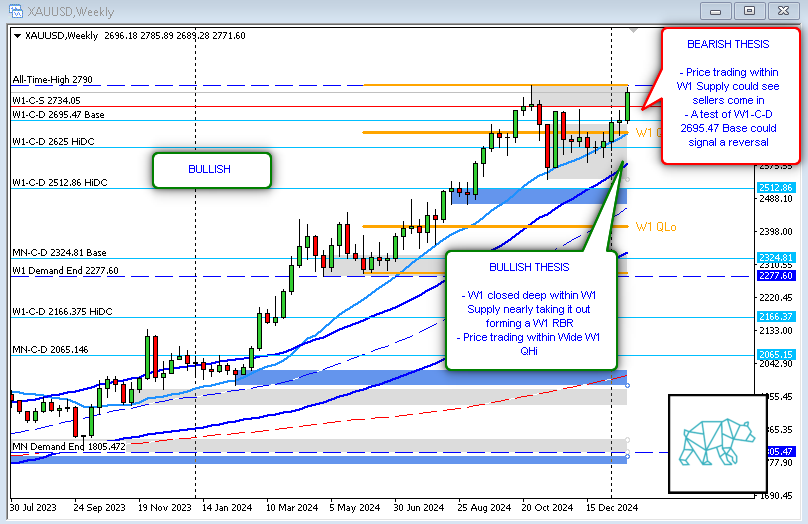Screen dimensions: 808x524
Task: Select the W1 Demand End 2277.60 label
Action: [65, 270]
